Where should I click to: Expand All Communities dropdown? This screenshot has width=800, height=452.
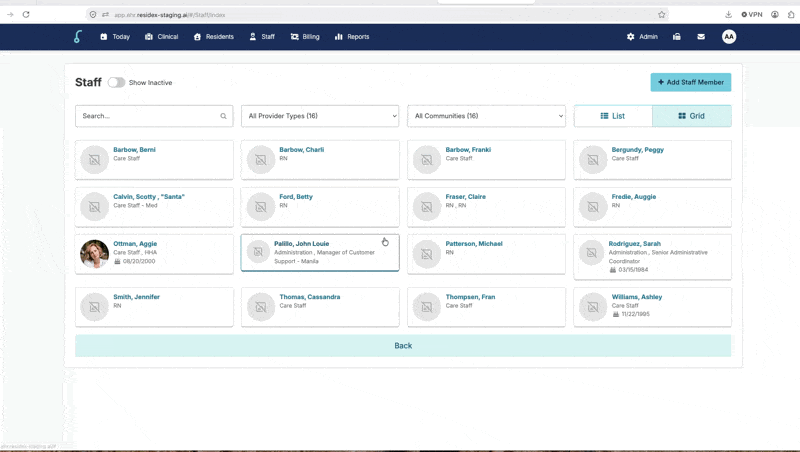pos(486,116)
